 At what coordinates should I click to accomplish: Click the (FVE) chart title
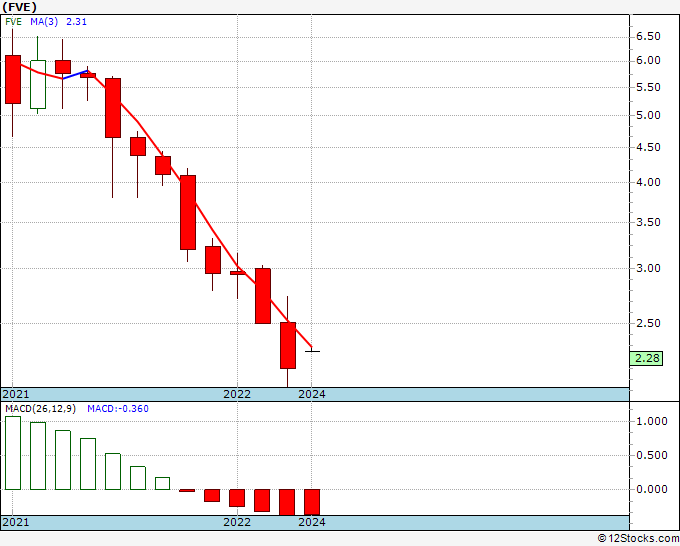[20, 7]
